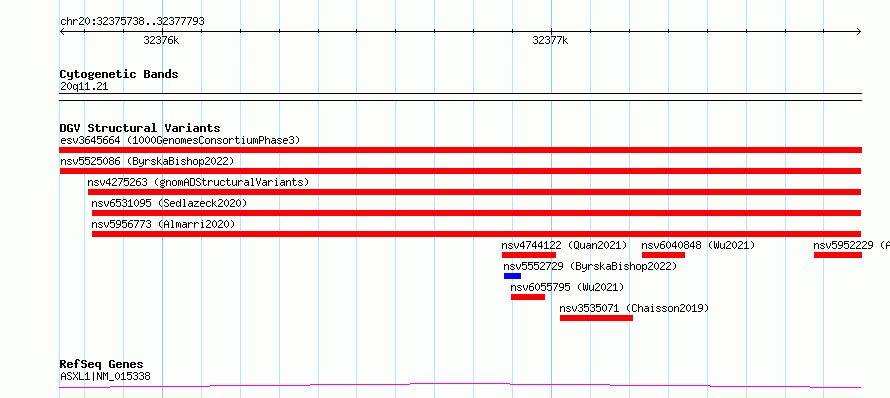Screen dimensions: 890x398
Task: Click the RefSeq Genes track title
Action: tap(102, 365)
